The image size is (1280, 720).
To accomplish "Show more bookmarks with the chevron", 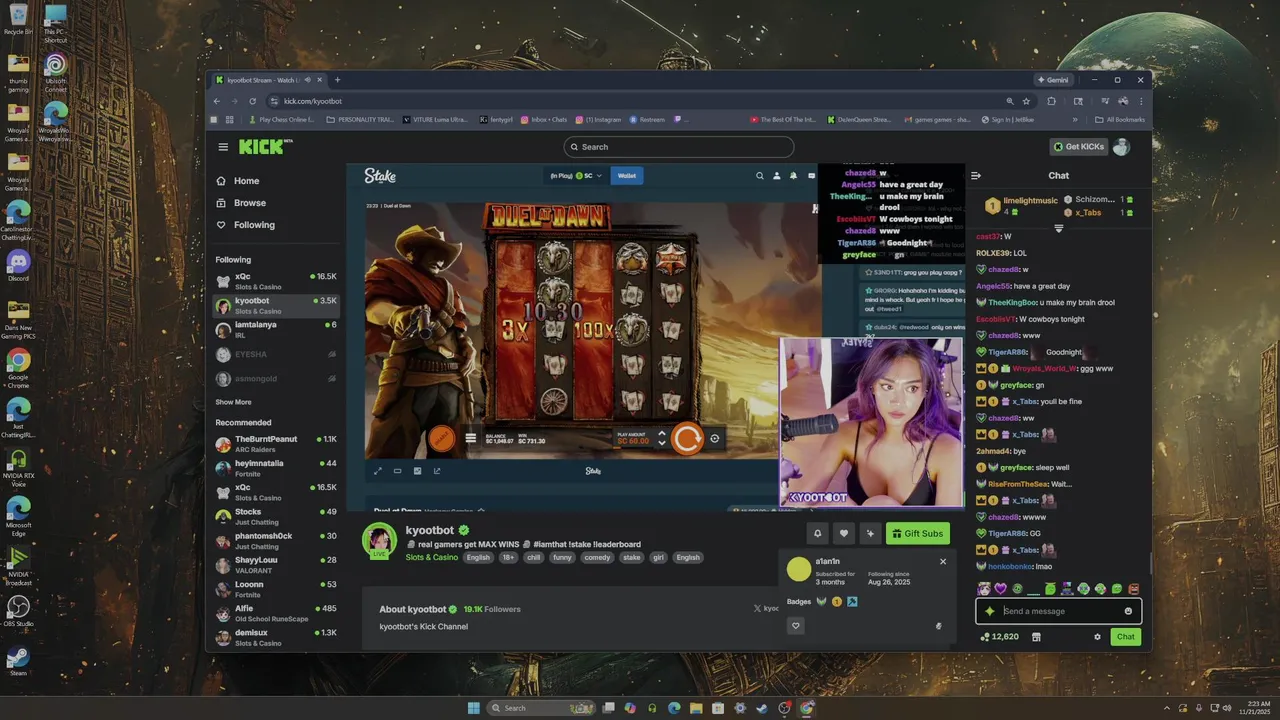I will click(x=1075, y=120).
